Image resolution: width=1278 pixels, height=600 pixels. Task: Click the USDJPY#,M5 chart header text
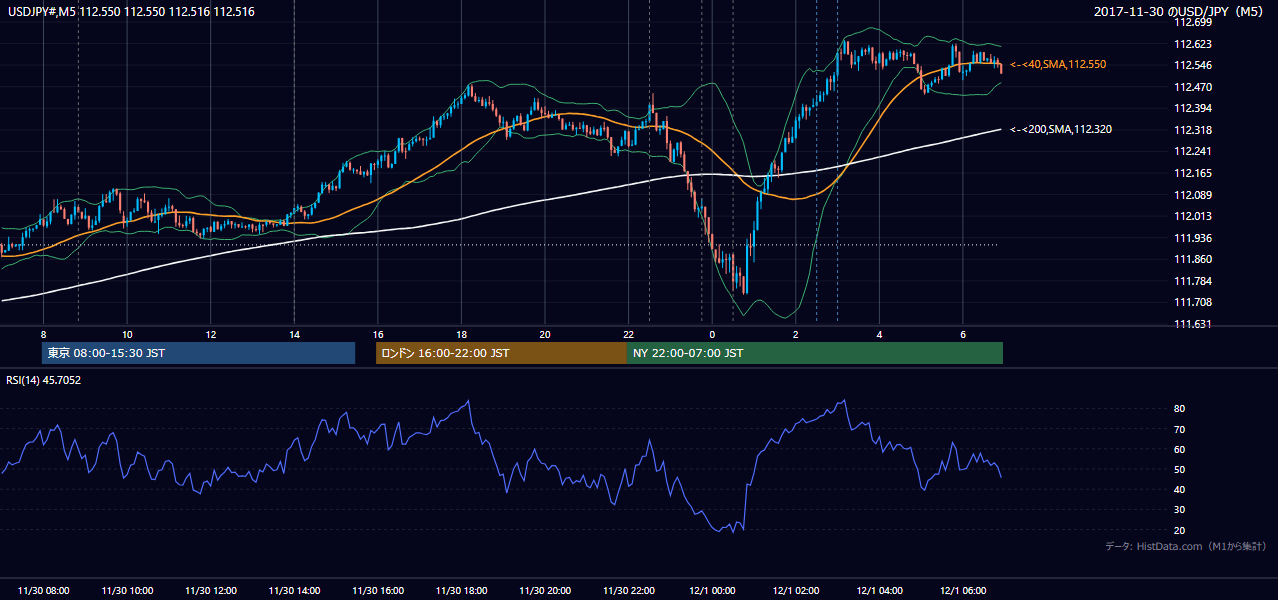130,12
